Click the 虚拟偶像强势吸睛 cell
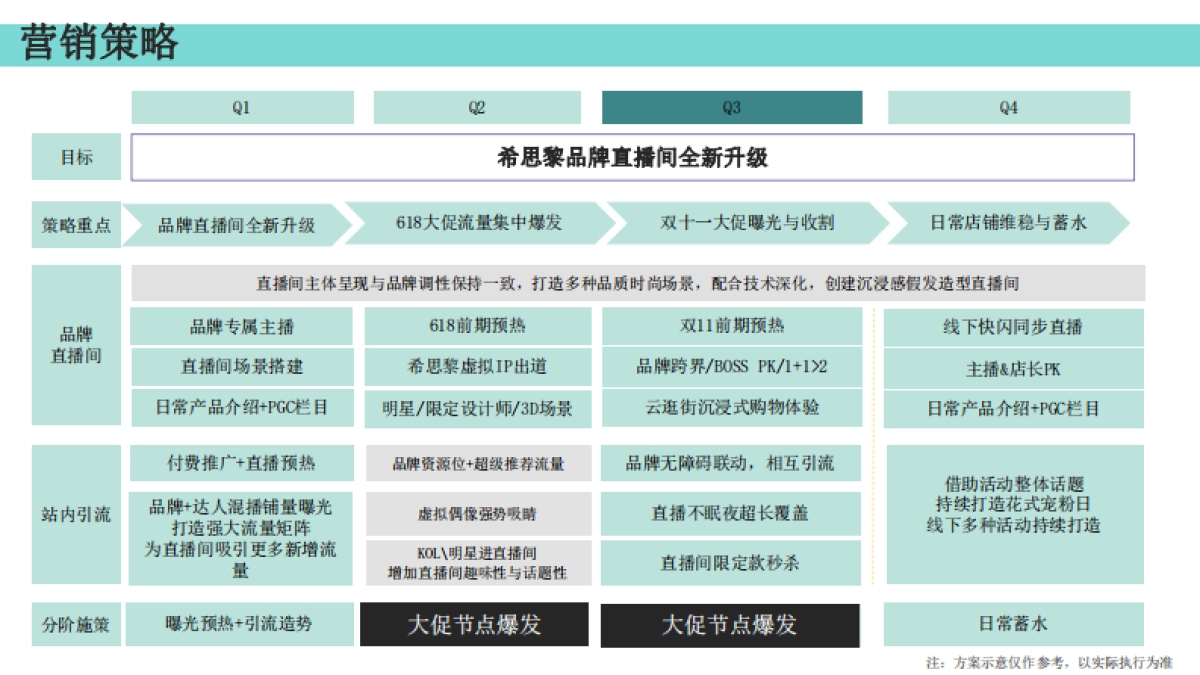1200x675 pixels. 477,513
